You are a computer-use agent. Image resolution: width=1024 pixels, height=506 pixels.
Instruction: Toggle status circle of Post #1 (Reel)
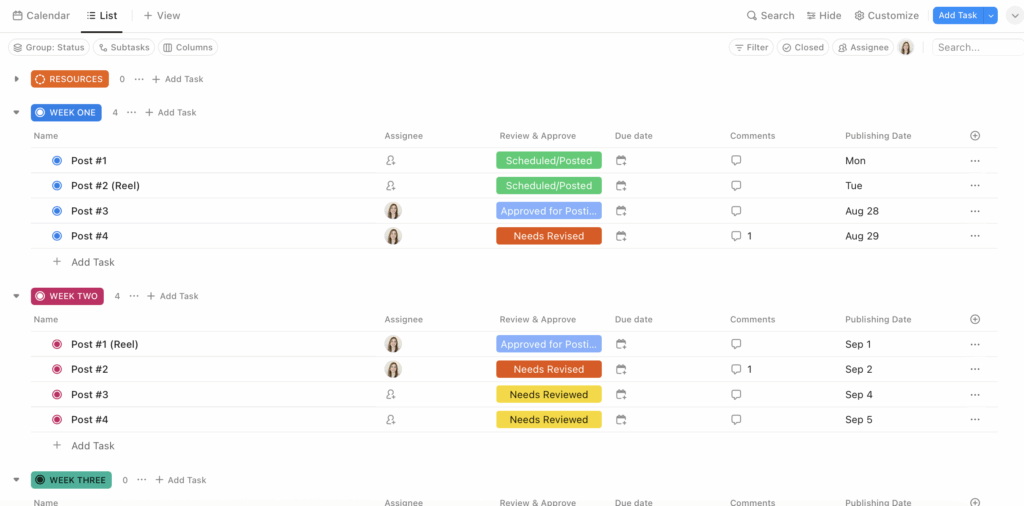(57, 344)
